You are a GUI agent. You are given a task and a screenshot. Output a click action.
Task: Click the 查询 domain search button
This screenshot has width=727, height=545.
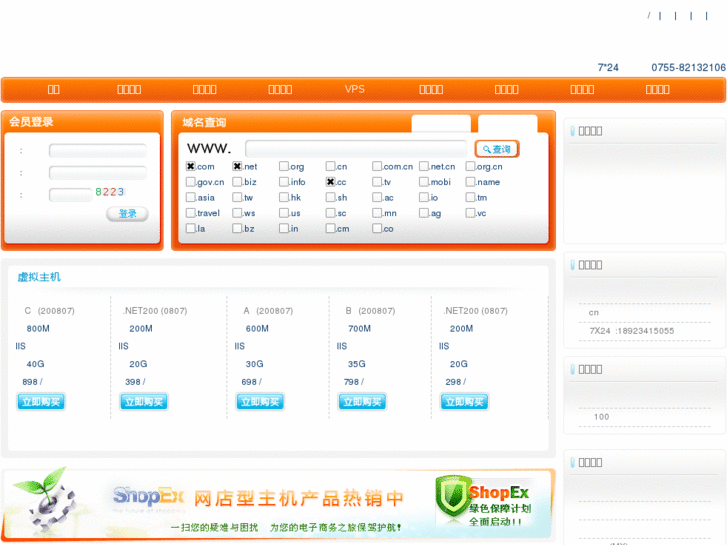tap(497, 149)
